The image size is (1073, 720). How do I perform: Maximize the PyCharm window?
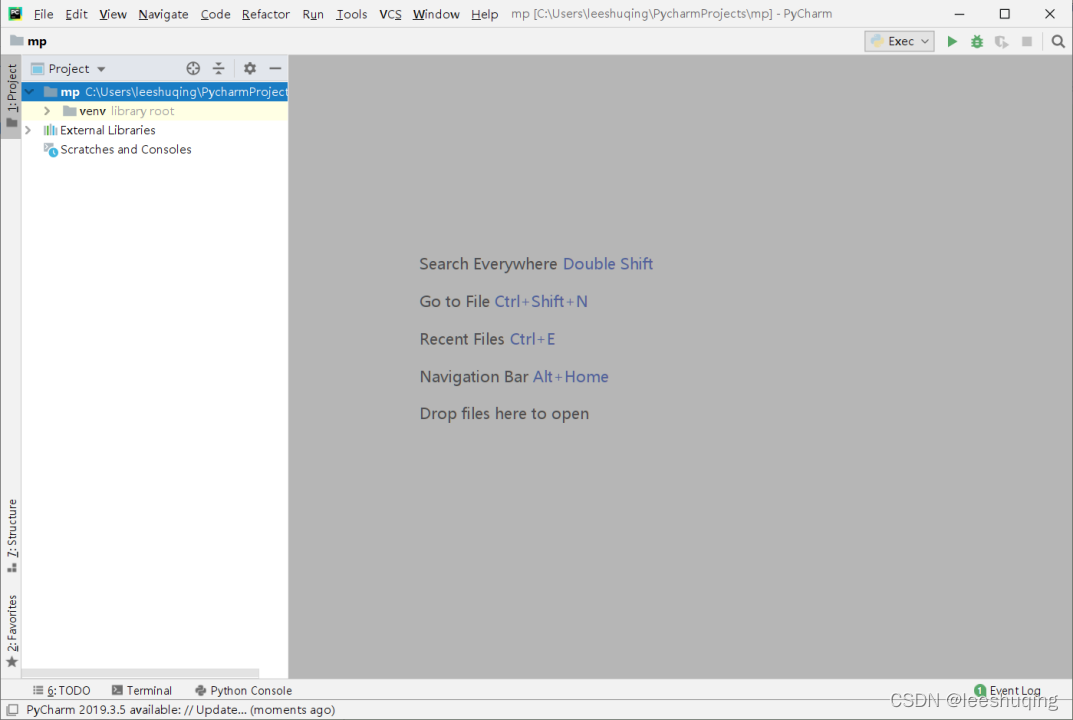pyautogui.click(x=1005, y=14)
